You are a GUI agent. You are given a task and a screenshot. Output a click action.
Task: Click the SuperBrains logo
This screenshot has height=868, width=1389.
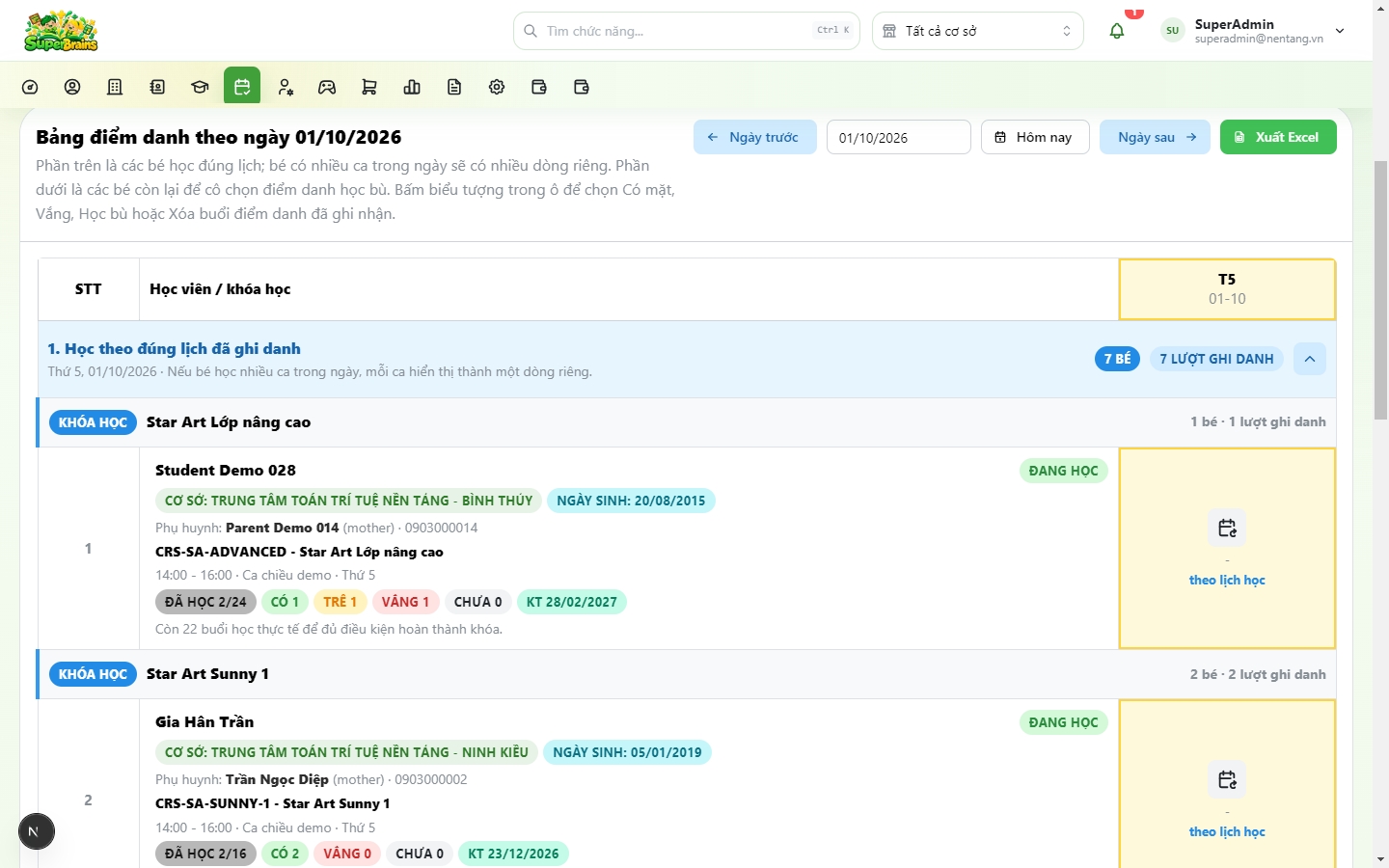pos(61,31)
